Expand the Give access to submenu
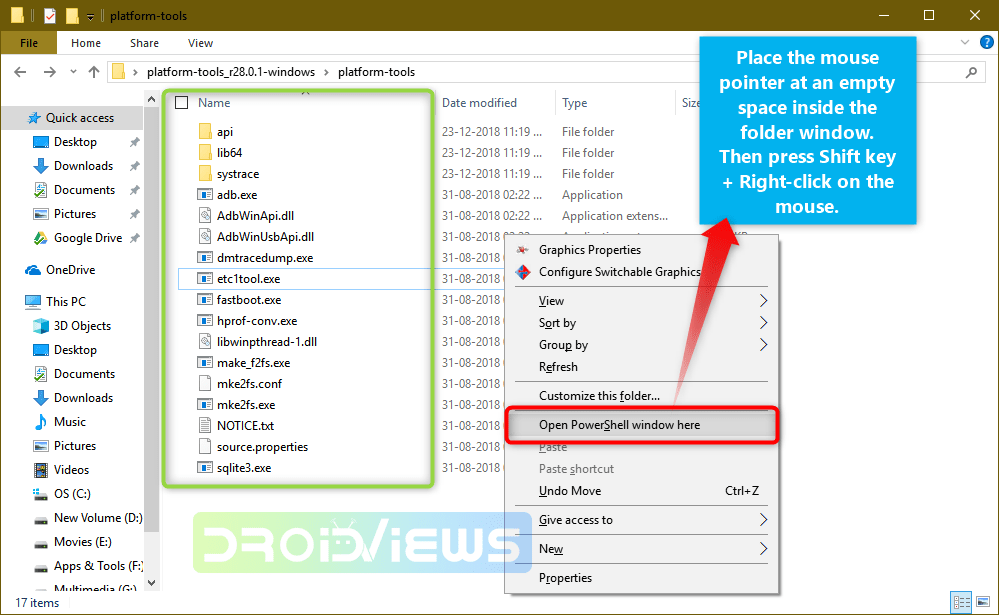Viewport: 999px width, 615px height. click(x=763, y=520)
